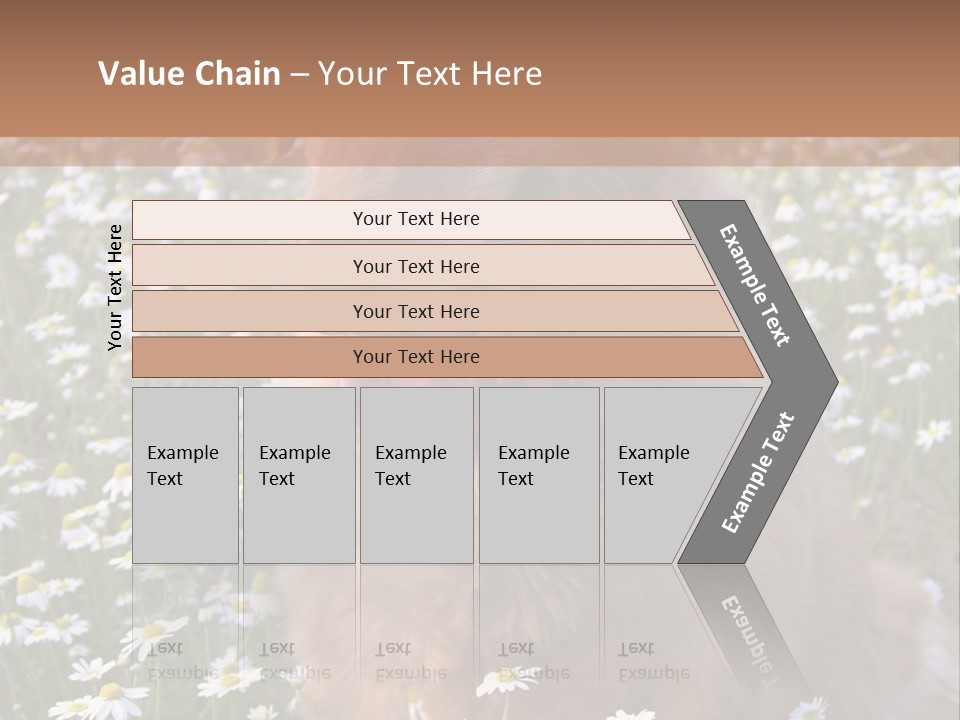Select the middle gray "Example Text" box
Image resolution: width=960 pixels, height=720 pixels.
click(x=415, y=475)
